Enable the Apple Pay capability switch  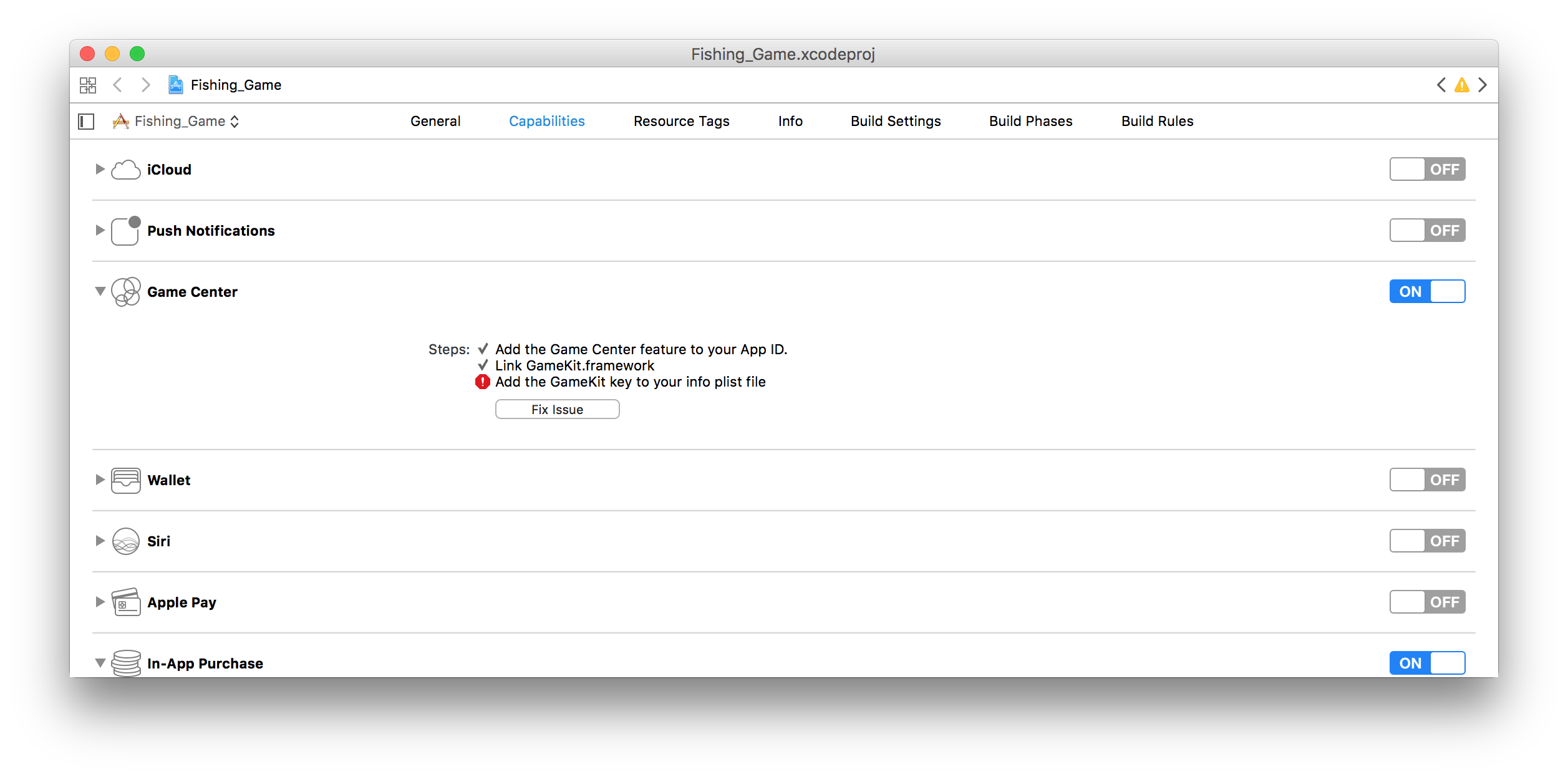(1427, 602)
